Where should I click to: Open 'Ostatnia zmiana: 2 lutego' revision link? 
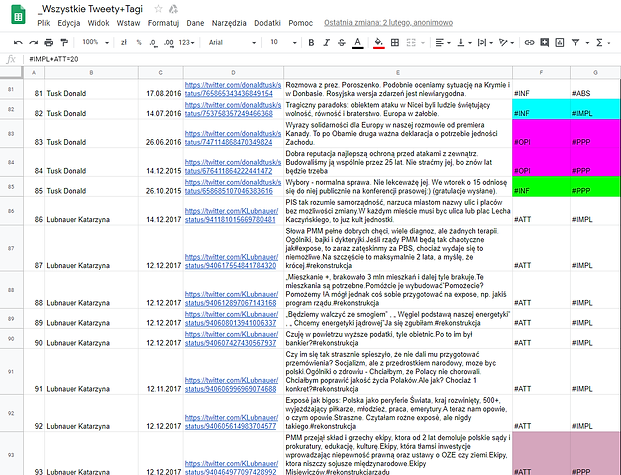tap(389, 23)
